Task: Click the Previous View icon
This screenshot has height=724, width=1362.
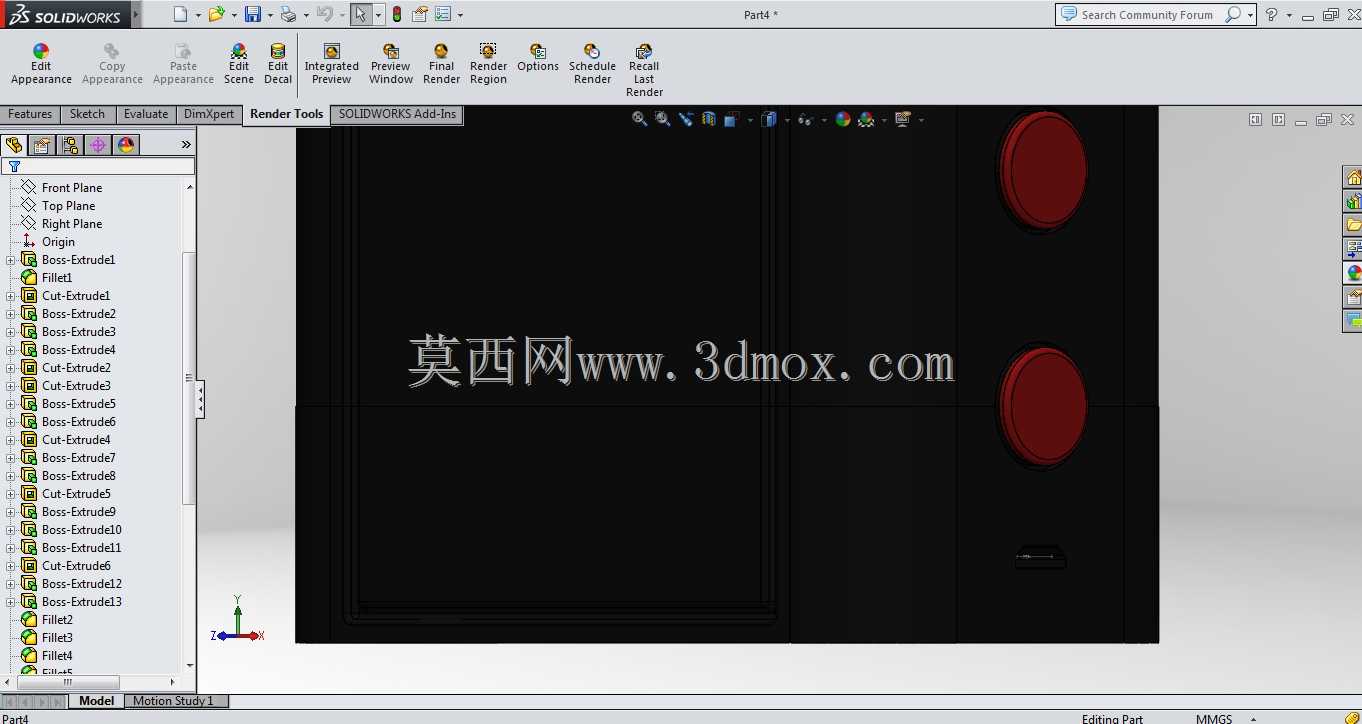Action: 686,119
